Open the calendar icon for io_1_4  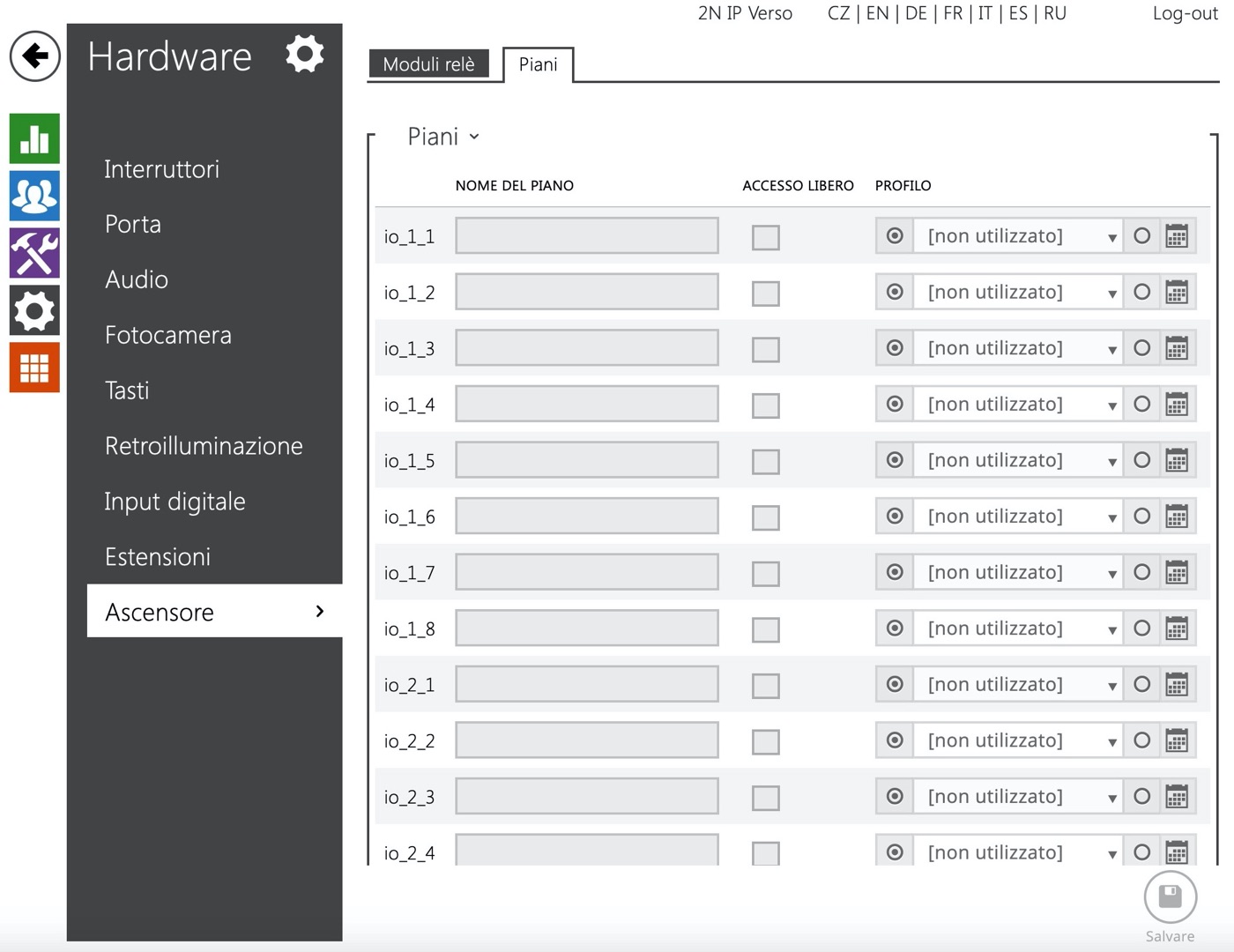(x=1177, y=405)
